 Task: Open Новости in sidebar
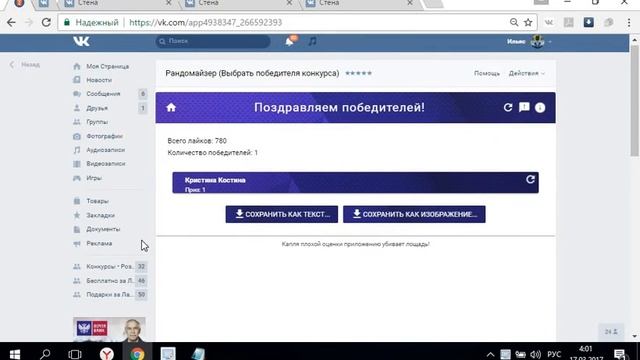(x=99, y=80)
